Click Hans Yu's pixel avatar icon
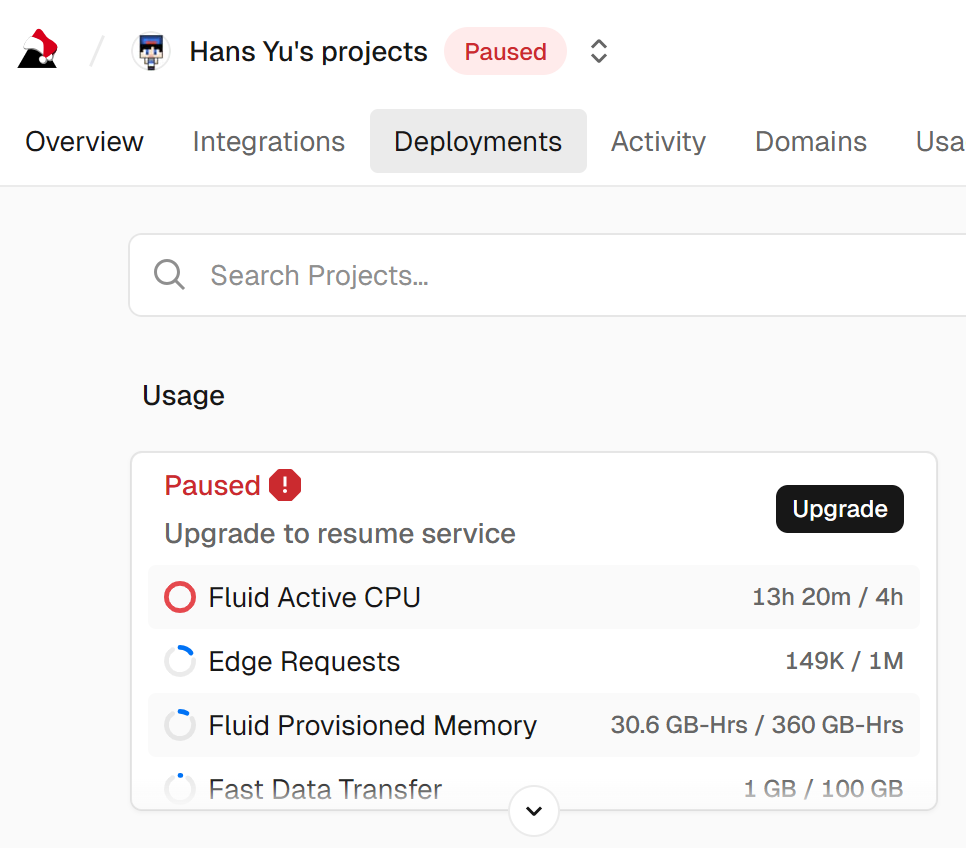 click(151, 51)
